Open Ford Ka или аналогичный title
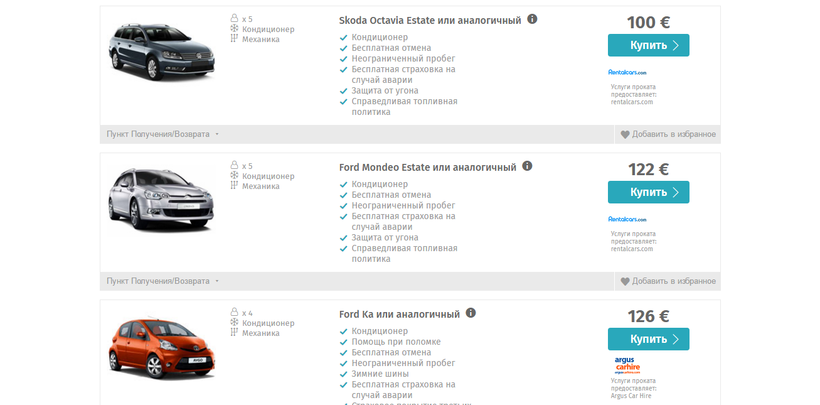Image resolution: width=820 pixels, height=405 pixels. point(399,314)
